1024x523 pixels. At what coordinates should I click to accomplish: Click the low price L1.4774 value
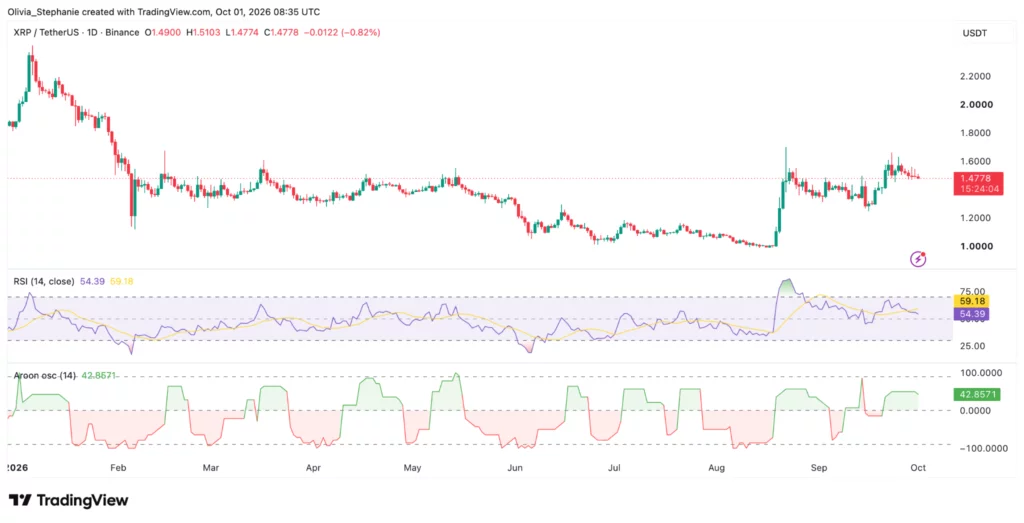click(242, 32)
